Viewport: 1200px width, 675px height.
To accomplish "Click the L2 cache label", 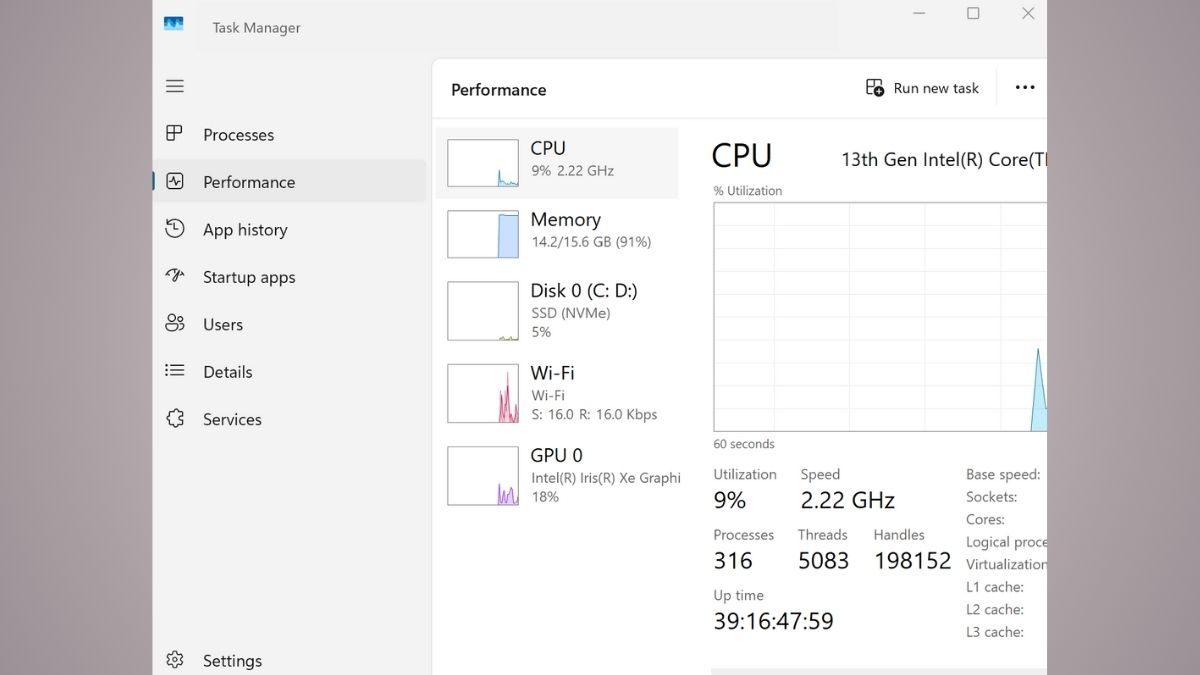I will pos(994,609).
